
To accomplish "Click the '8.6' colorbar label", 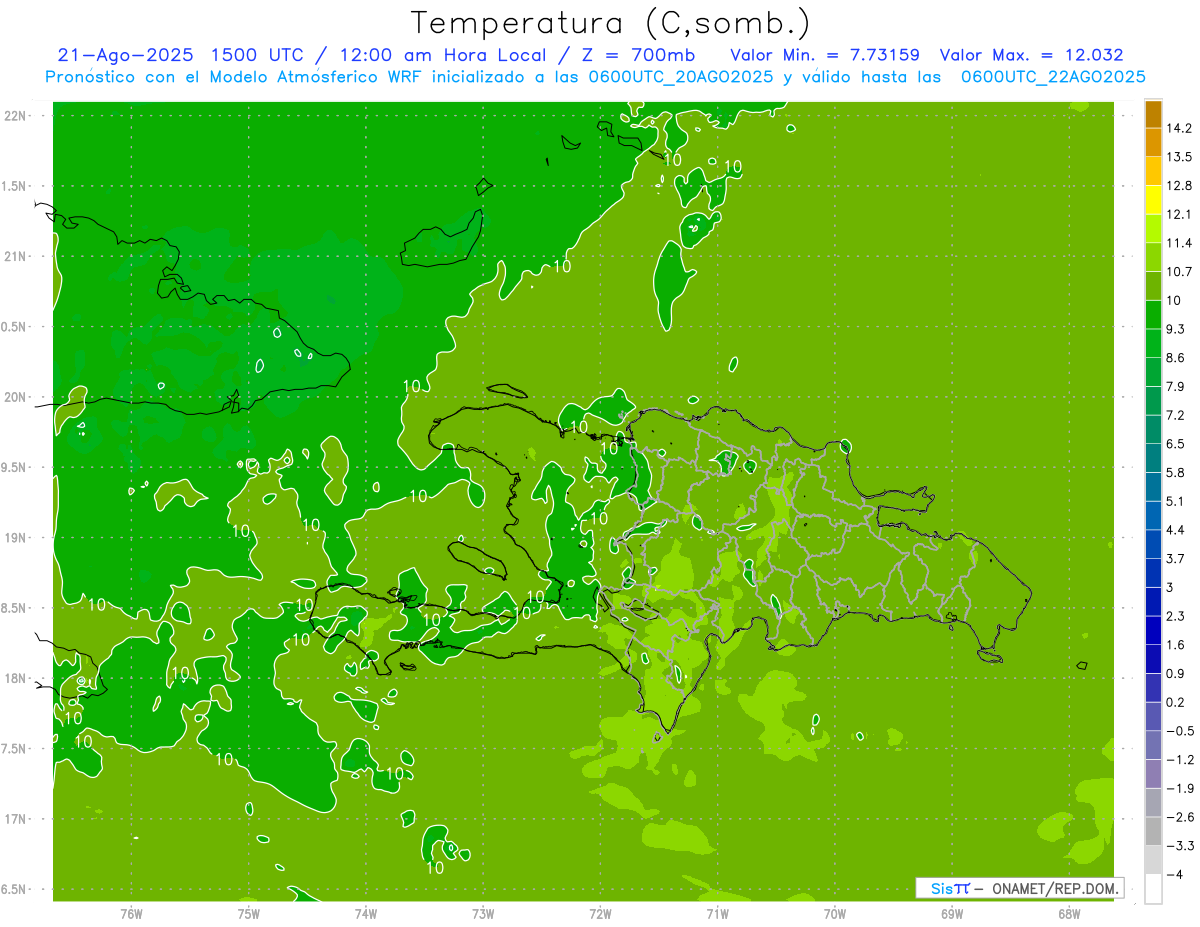I will (x=1175, y=358).
